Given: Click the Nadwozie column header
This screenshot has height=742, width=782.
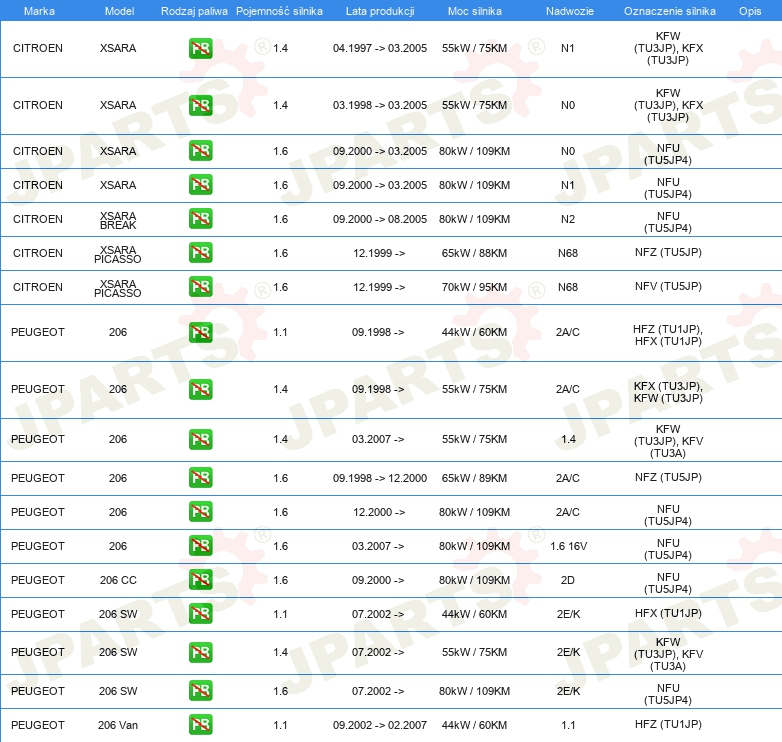Looking at the screenshot, I should (x=570, y=11).
